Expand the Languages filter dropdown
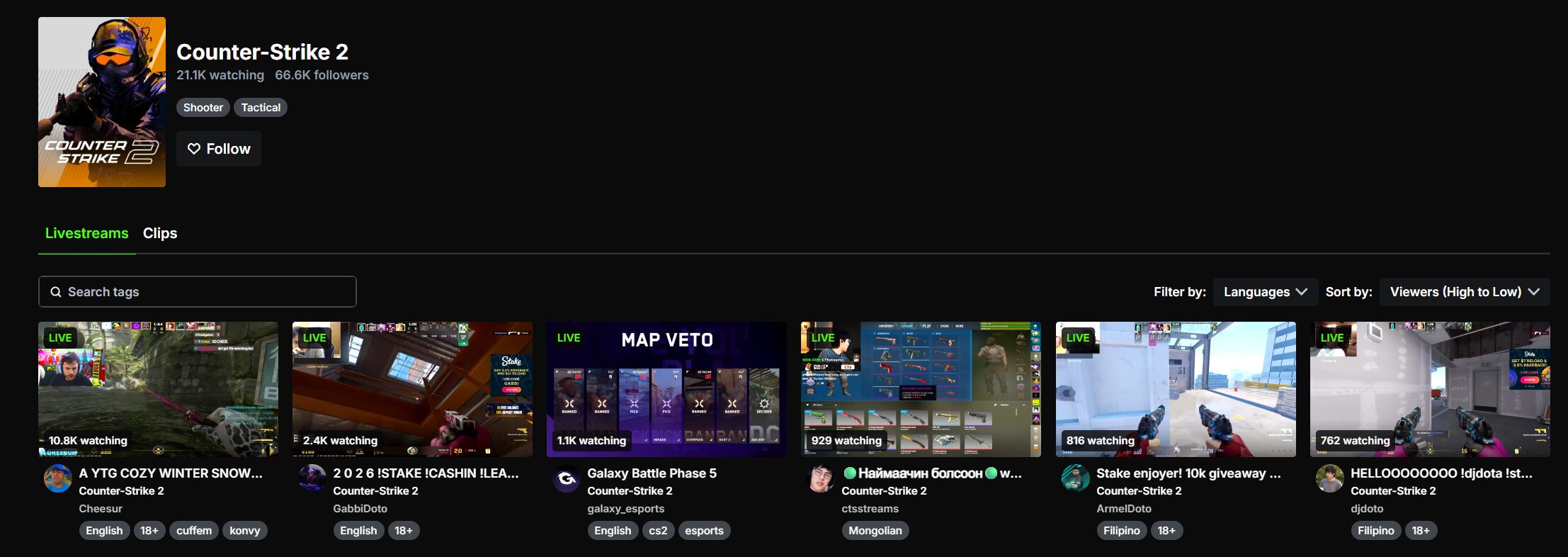Viewport: 1568px width, 557px height. (1265, 292)
